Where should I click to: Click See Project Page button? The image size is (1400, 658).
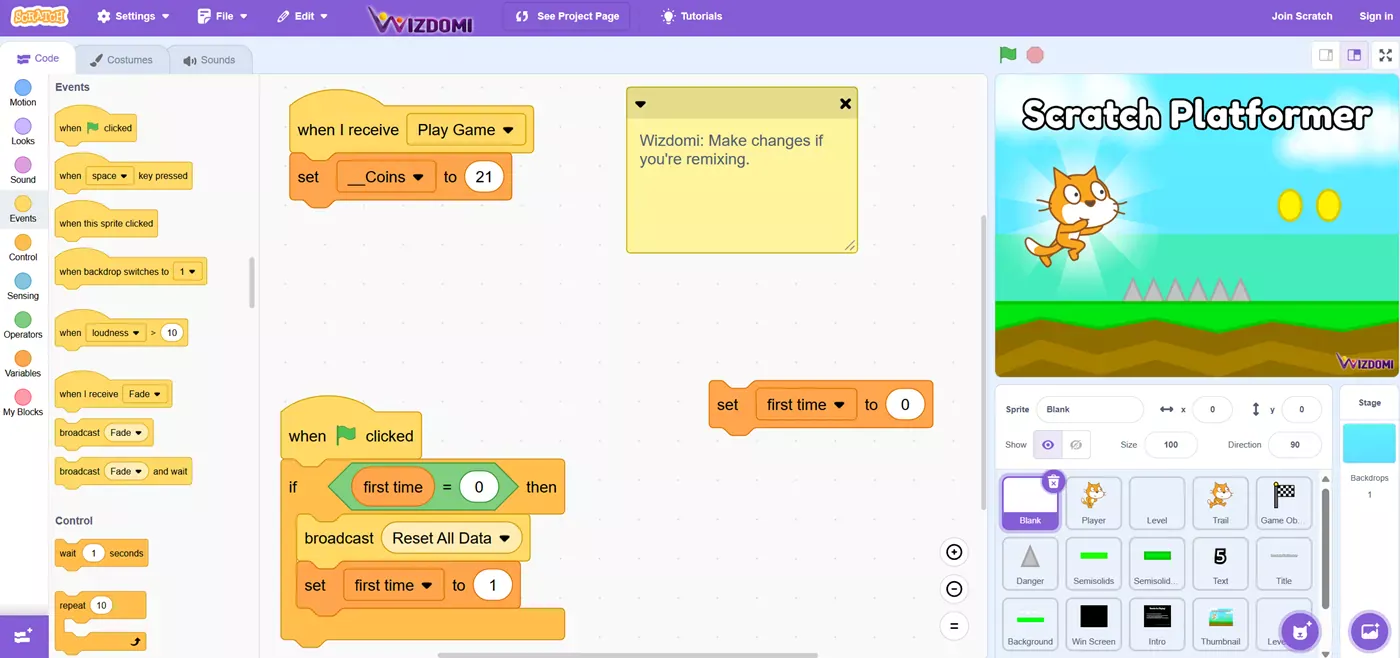point(567,16)
